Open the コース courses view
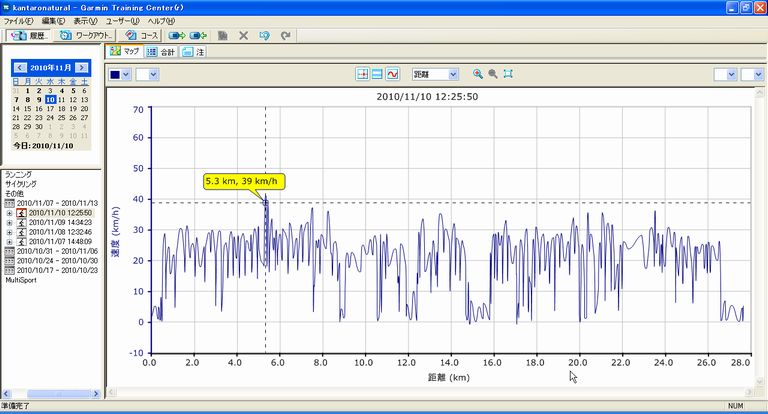This screenshot has width=768, height=414. click(142, 35)
